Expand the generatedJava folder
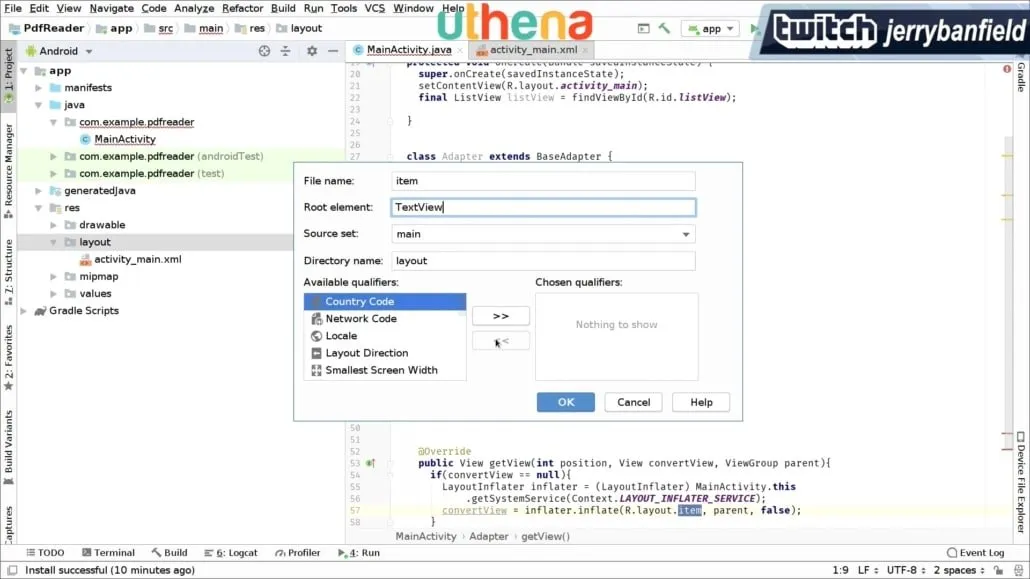This screenshot has height=579, width=1030. (x=39, y=191)
